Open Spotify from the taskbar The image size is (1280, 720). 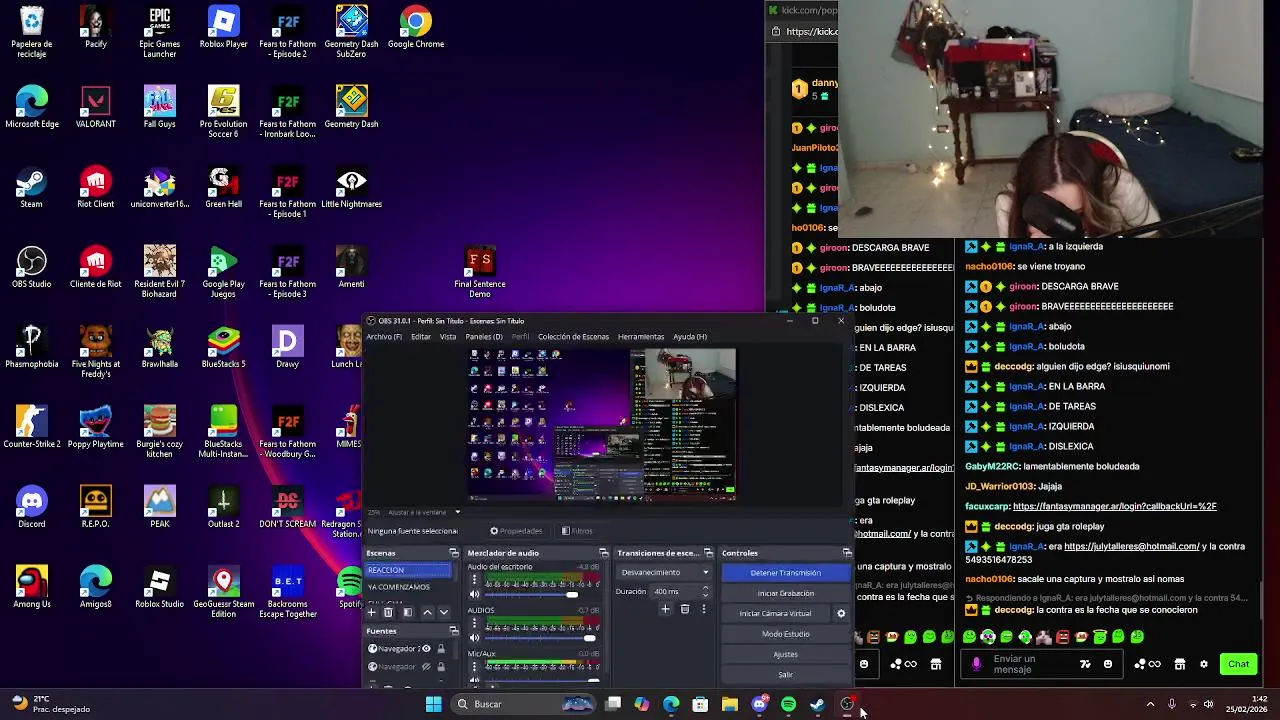[788, 704]
